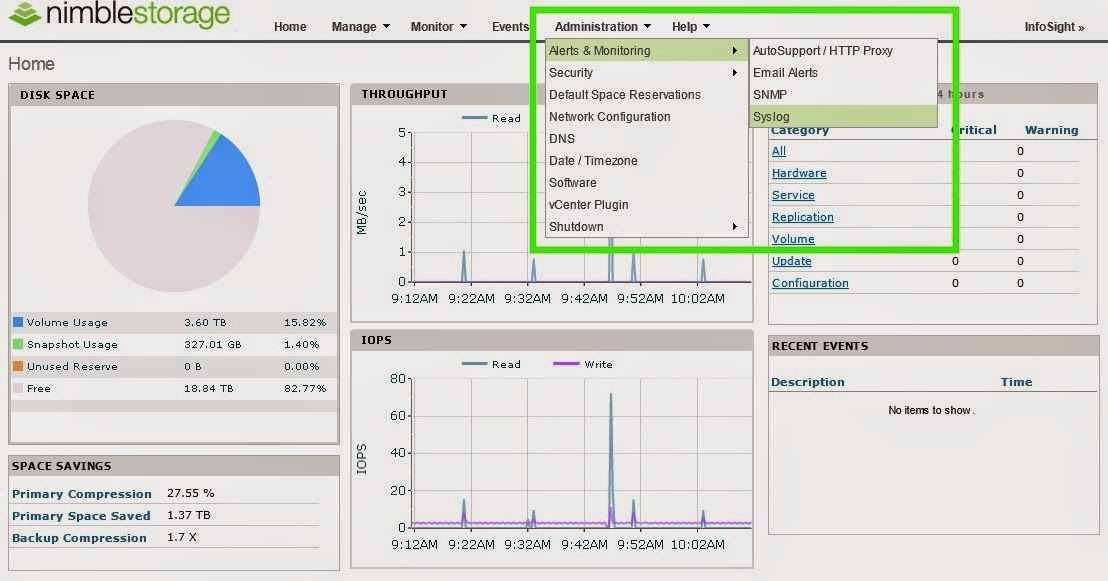Click the Nimble Storage logo icon

pos(25,14)
